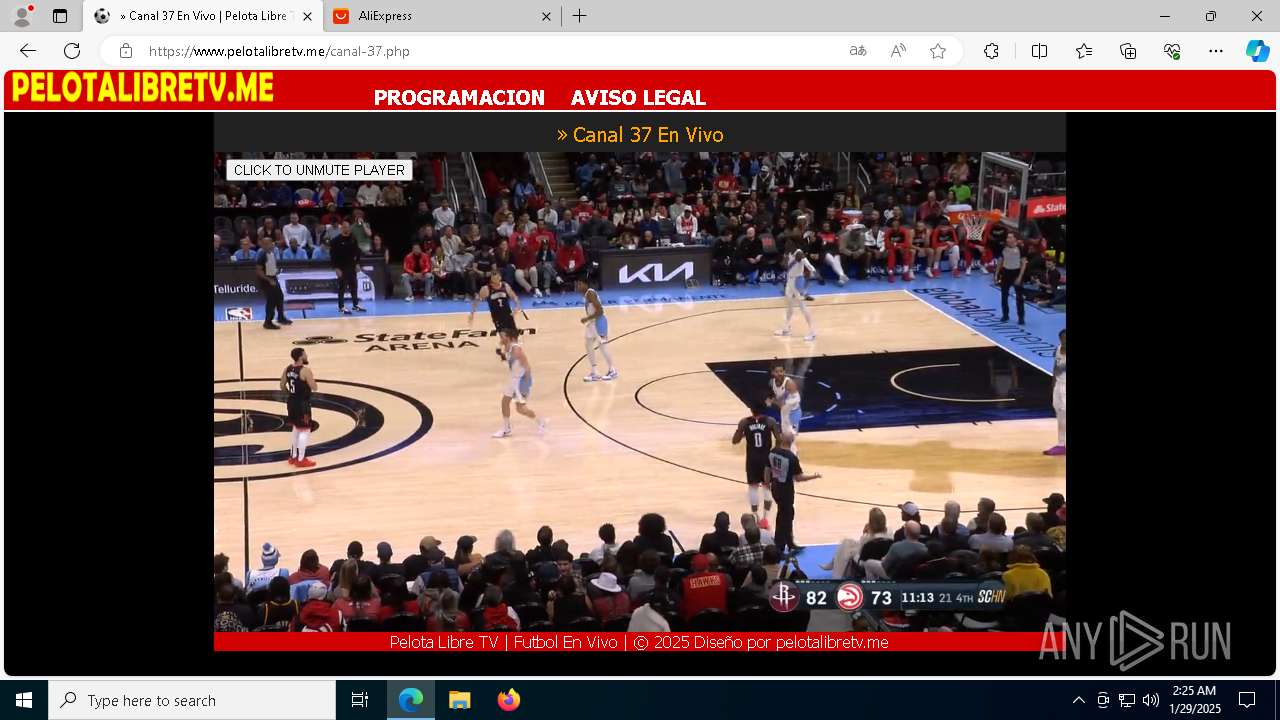Open the Favorites list icon
This screenshot has width=1280, height=720.
click(x=1084, y=51)
